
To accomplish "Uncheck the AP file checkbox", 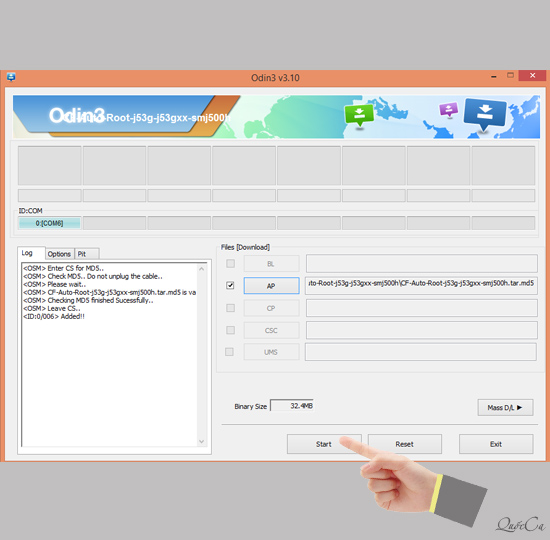I will 230,285.
